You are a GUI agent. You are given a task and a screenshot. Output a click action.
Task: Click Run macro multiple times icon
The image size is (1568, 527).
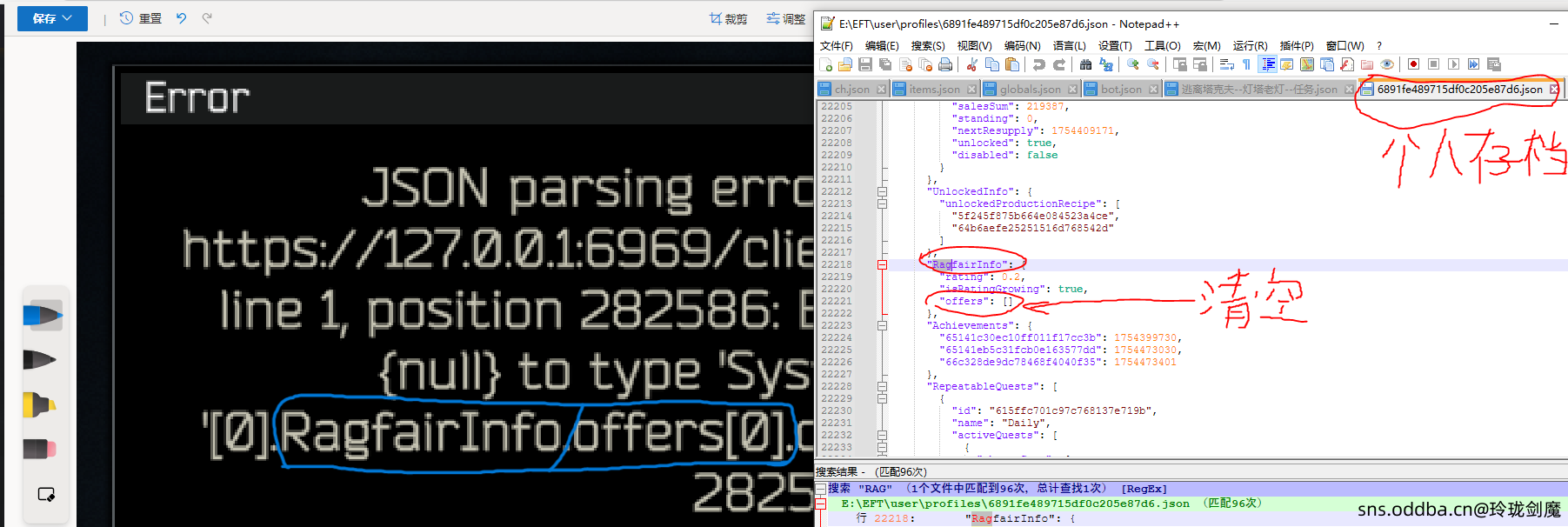(1474, 64)
